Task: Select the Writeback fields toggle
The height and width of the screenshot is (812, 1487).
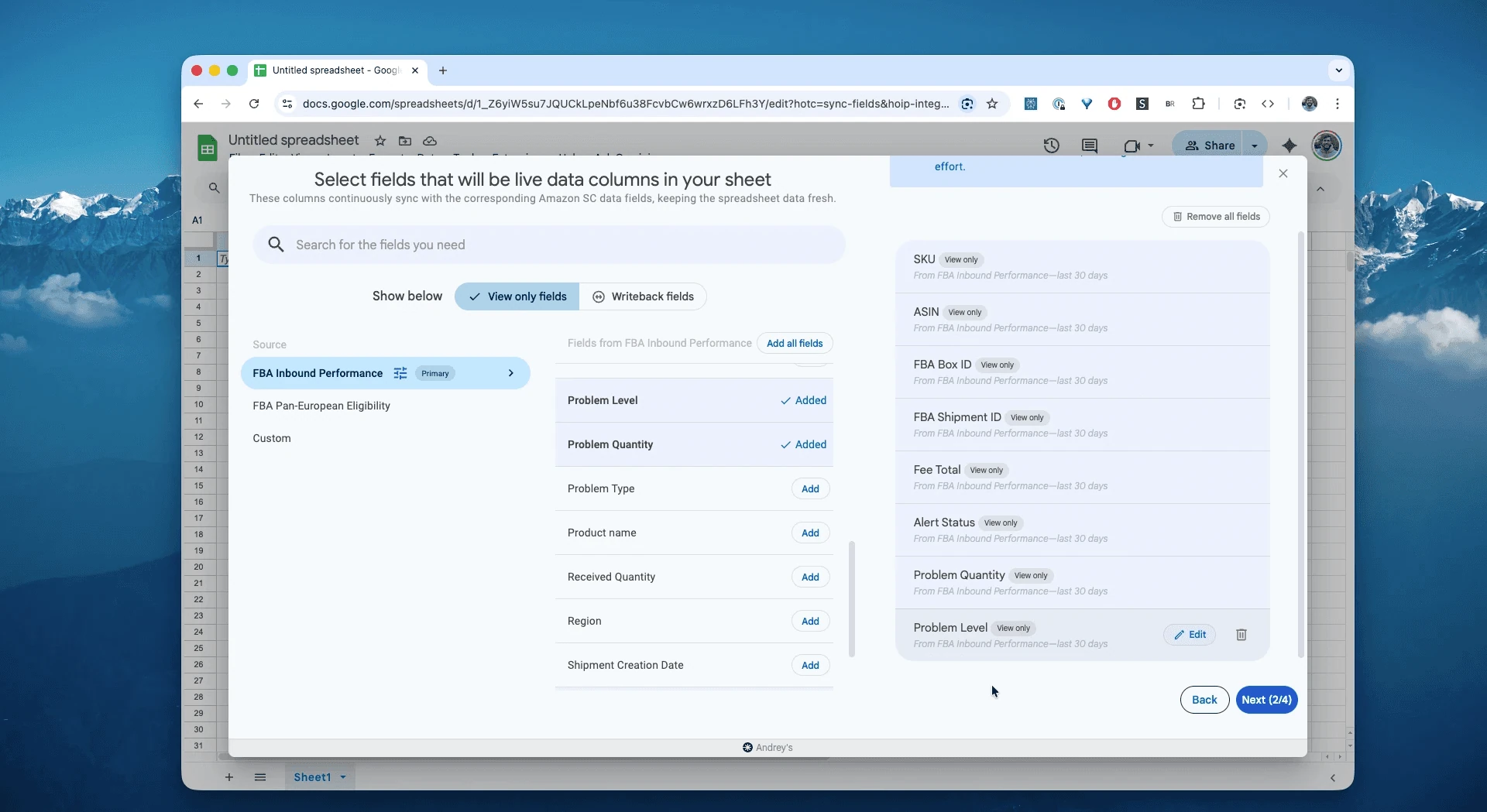Action: [x=643, y=296]
